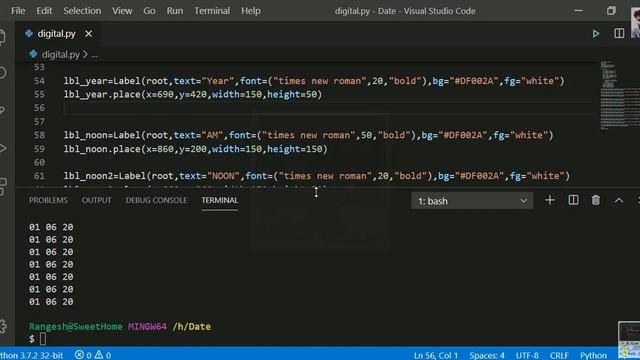The image size is (640, 360).
Task: Open the Search view in activity bar
Action: [2, 73]
